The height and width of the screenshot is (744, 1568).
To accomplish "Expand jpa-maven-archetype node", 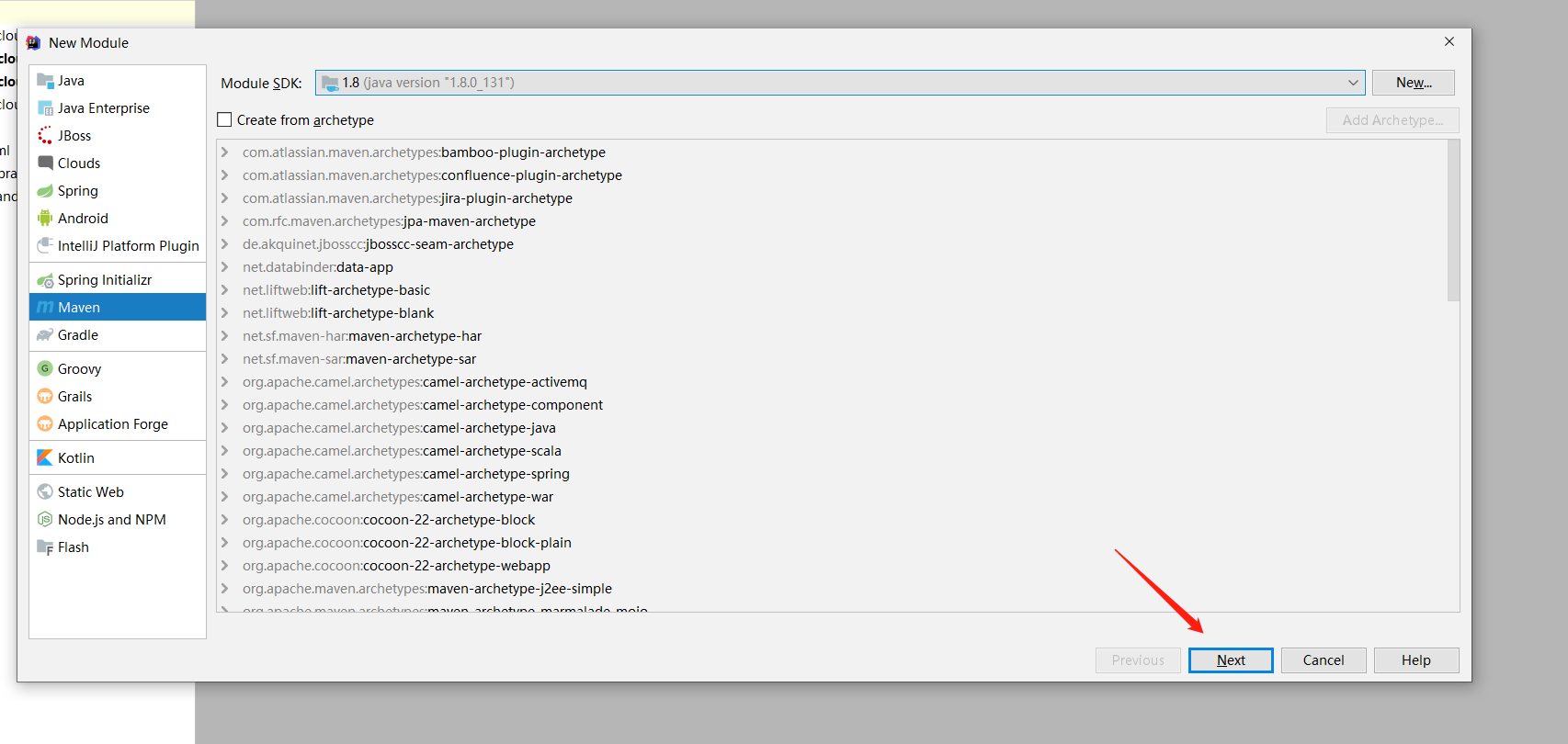I will coord(224,221).
